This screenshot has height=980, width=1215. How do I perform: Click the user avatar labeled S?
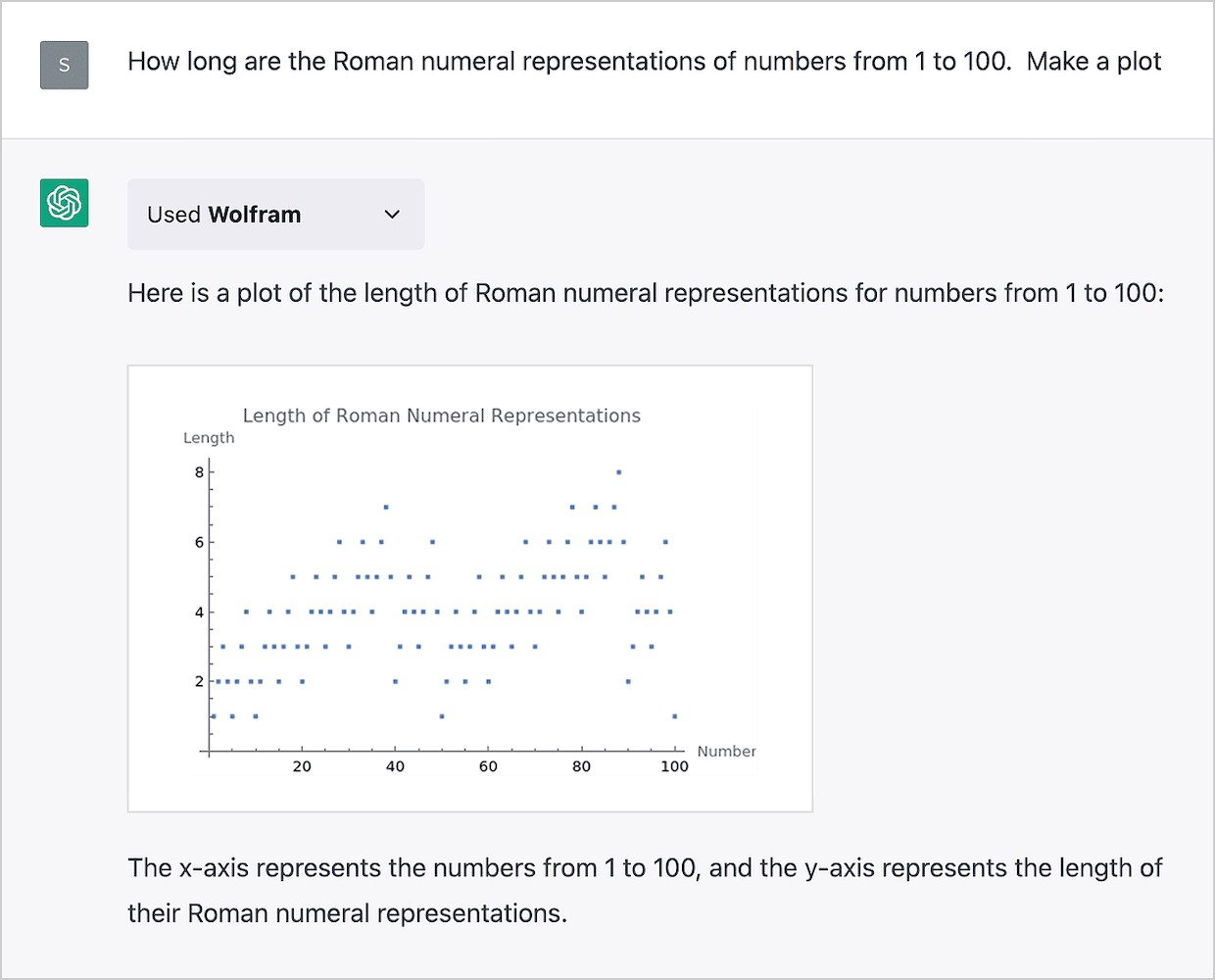[x=65, y=66]
